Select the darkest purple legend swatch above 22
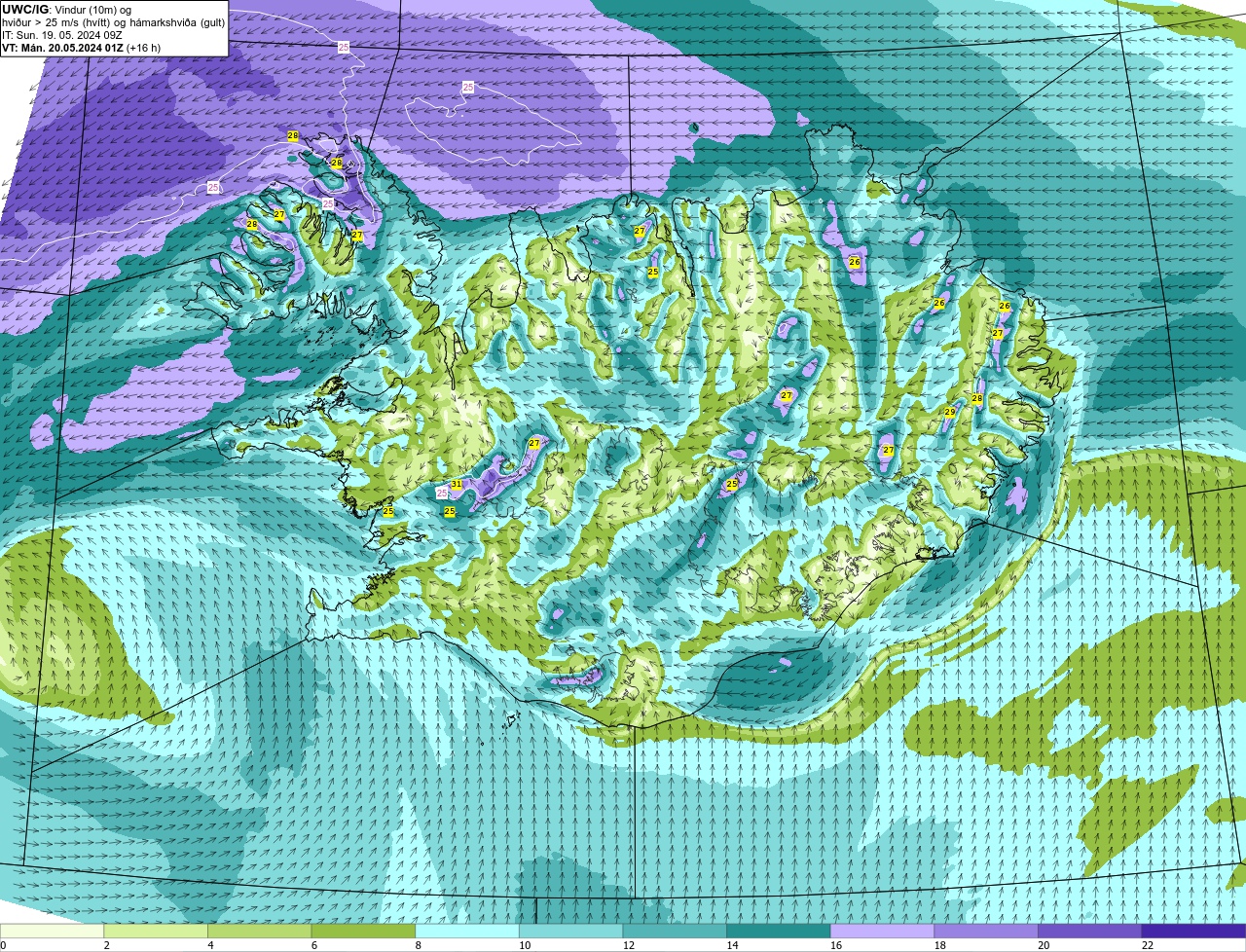This screenshot has height=952, width=1246. [x=1193, y=931]
